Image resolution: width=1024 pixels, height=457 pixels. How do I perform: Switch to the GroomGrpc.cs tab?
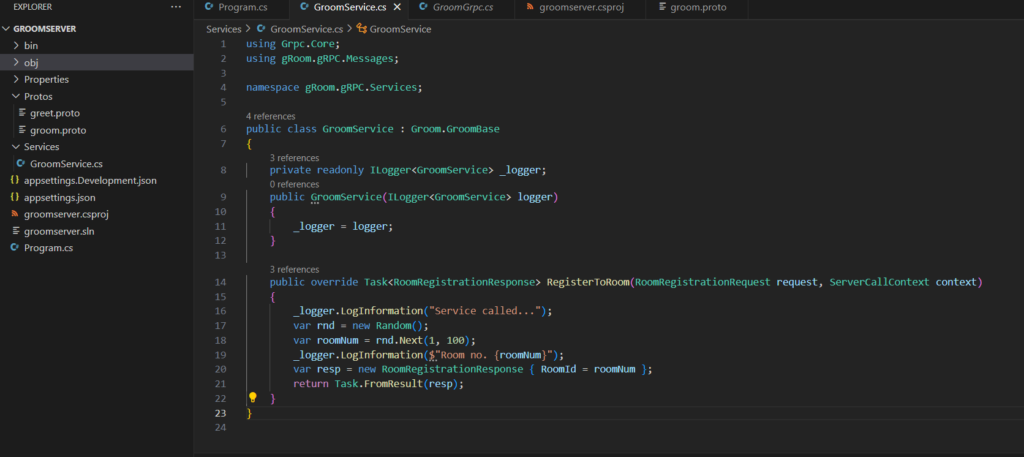pos(462,8)
